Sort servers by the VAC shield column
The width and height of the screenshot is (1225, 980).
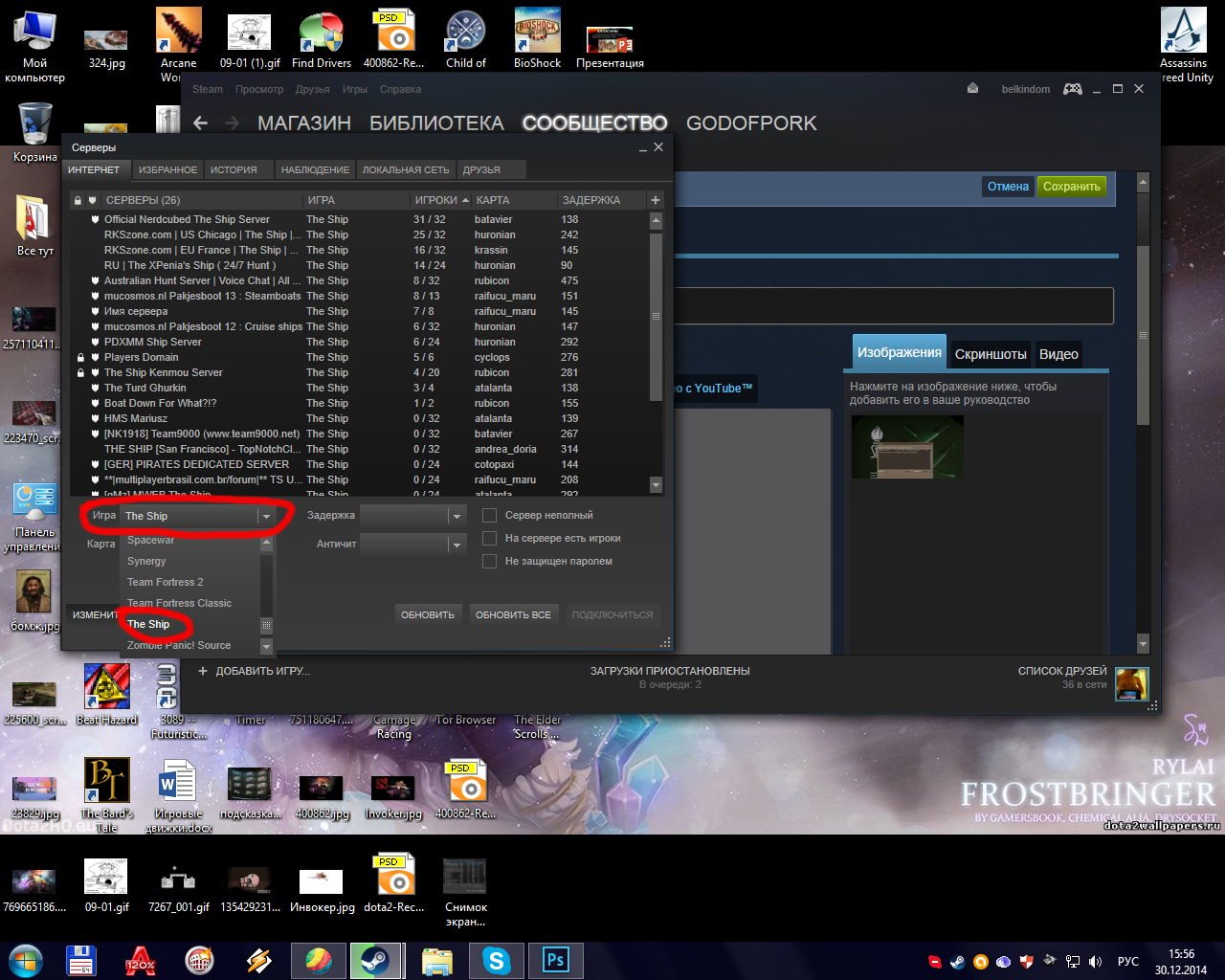[92, 200]
